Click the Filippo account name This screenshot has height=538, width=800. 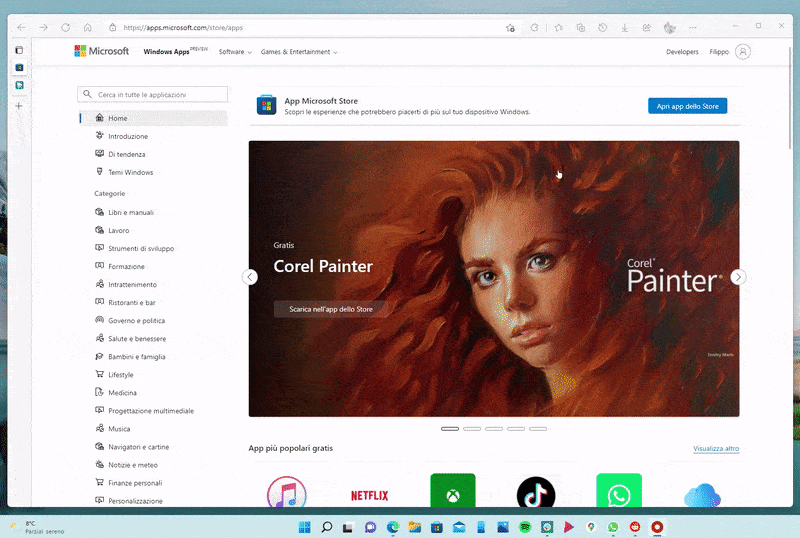pyautogui.click(x=719, y=52)
